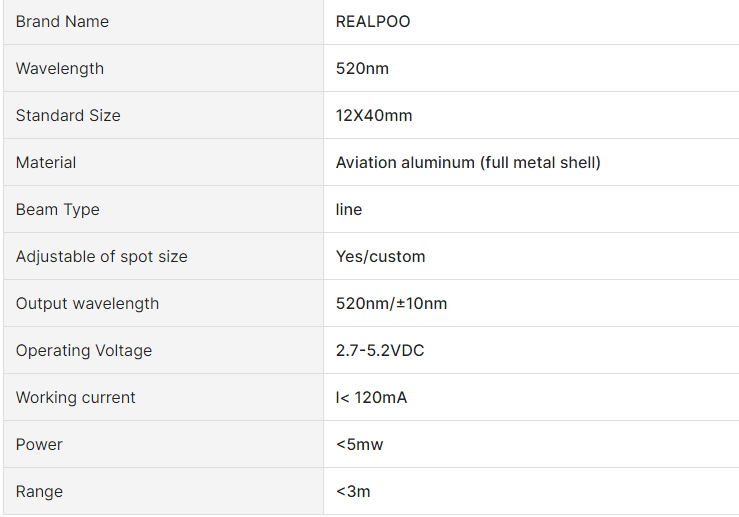The height and width of the screenshot is (517, 739).
Task: Select the <5mw power value
Action: pyautogui.click(x=360, y=445)
